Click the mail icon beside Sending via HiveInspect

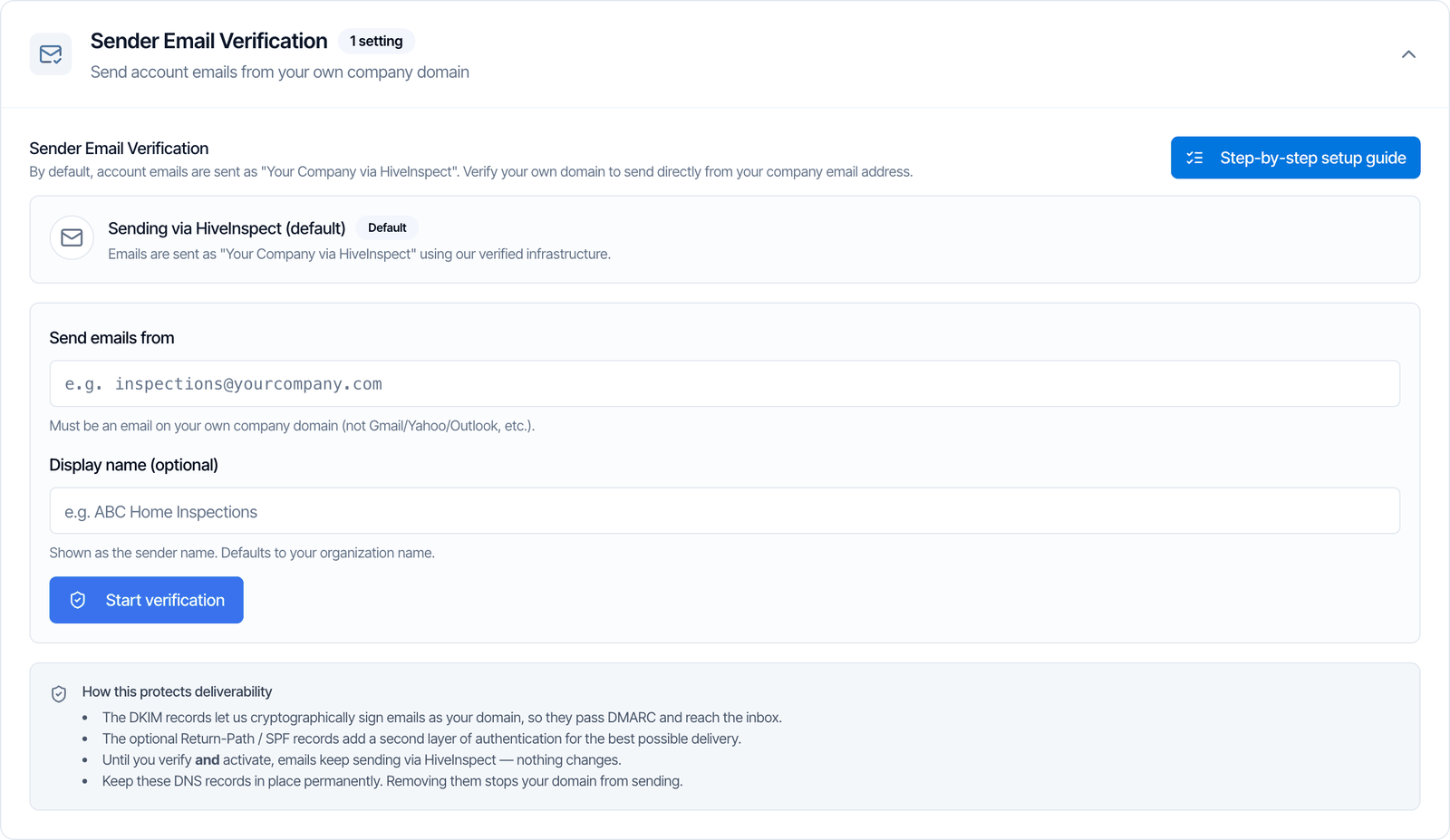(72, 237)
